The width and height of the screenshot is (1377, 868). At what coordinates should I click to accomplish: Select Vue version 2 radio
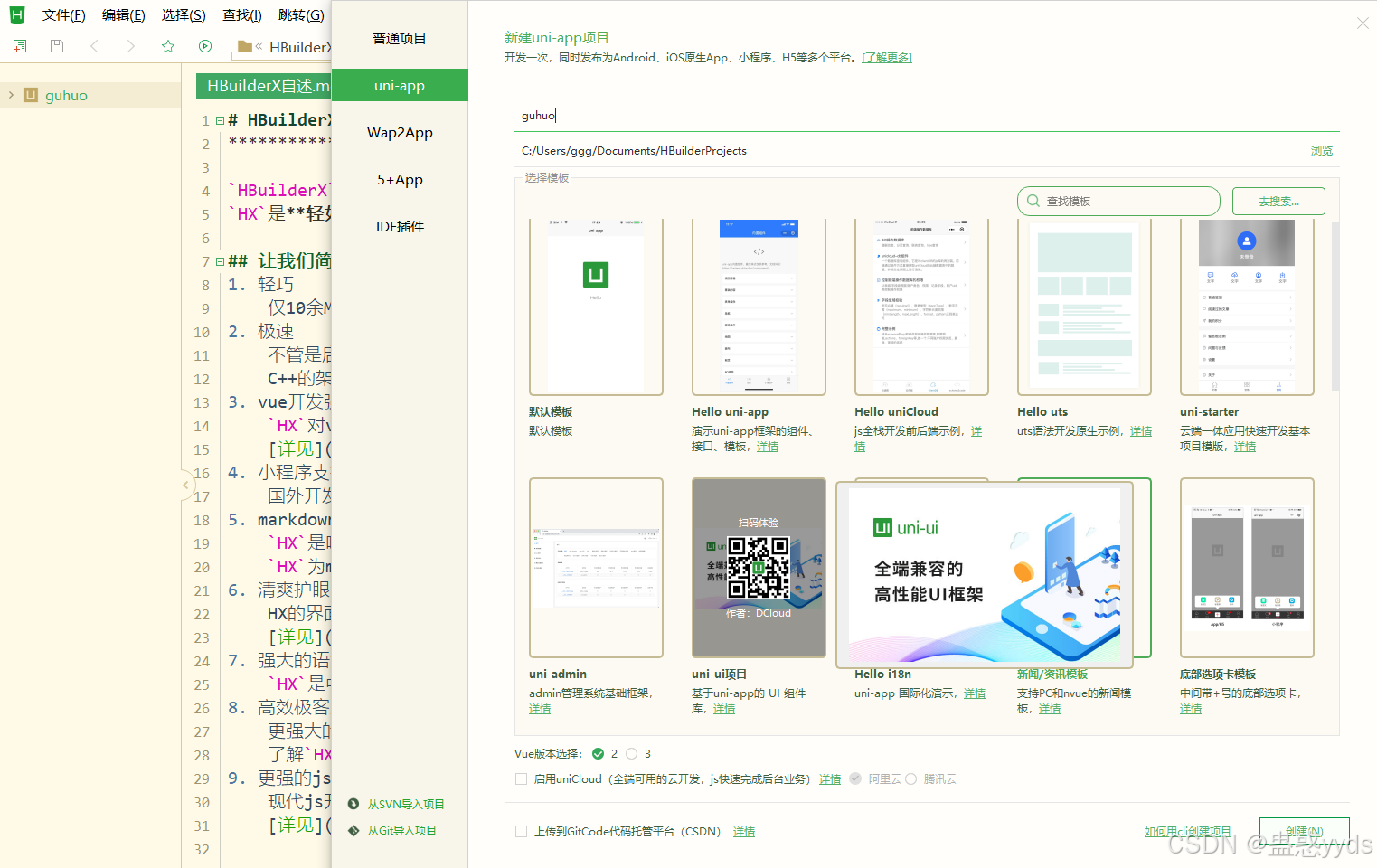point(598,753)
